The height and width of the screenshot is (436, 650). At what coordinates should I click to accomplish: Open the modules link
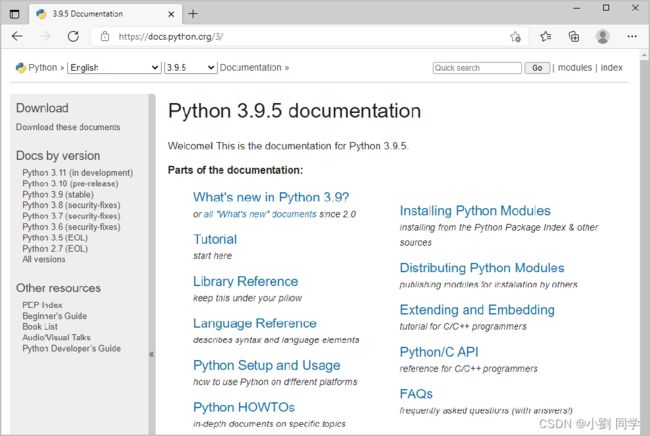click(x=575, y=68)
